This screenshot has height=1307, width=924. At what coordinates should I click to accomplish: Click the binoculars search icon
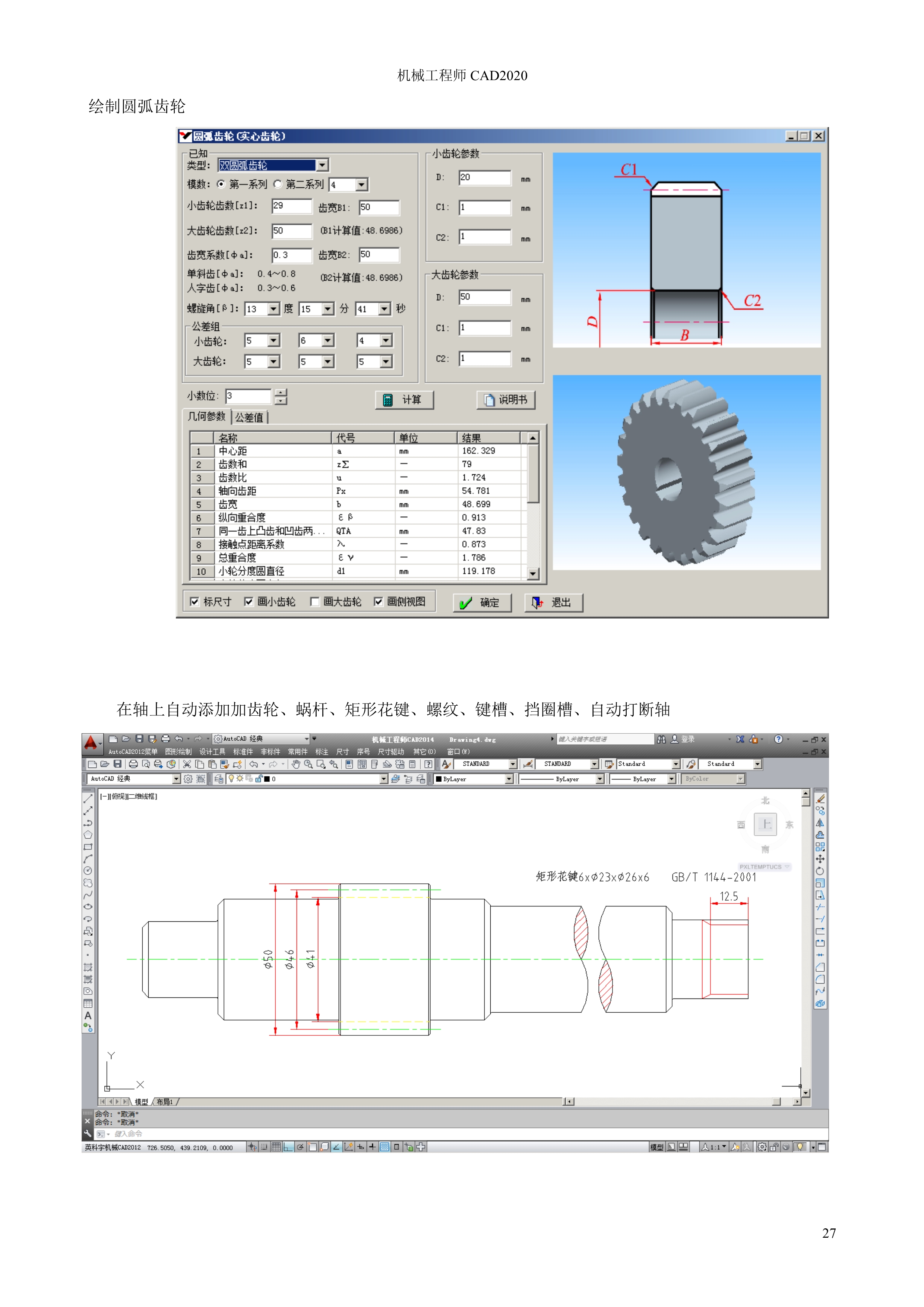pyautogui.click(x=661, y=739)
